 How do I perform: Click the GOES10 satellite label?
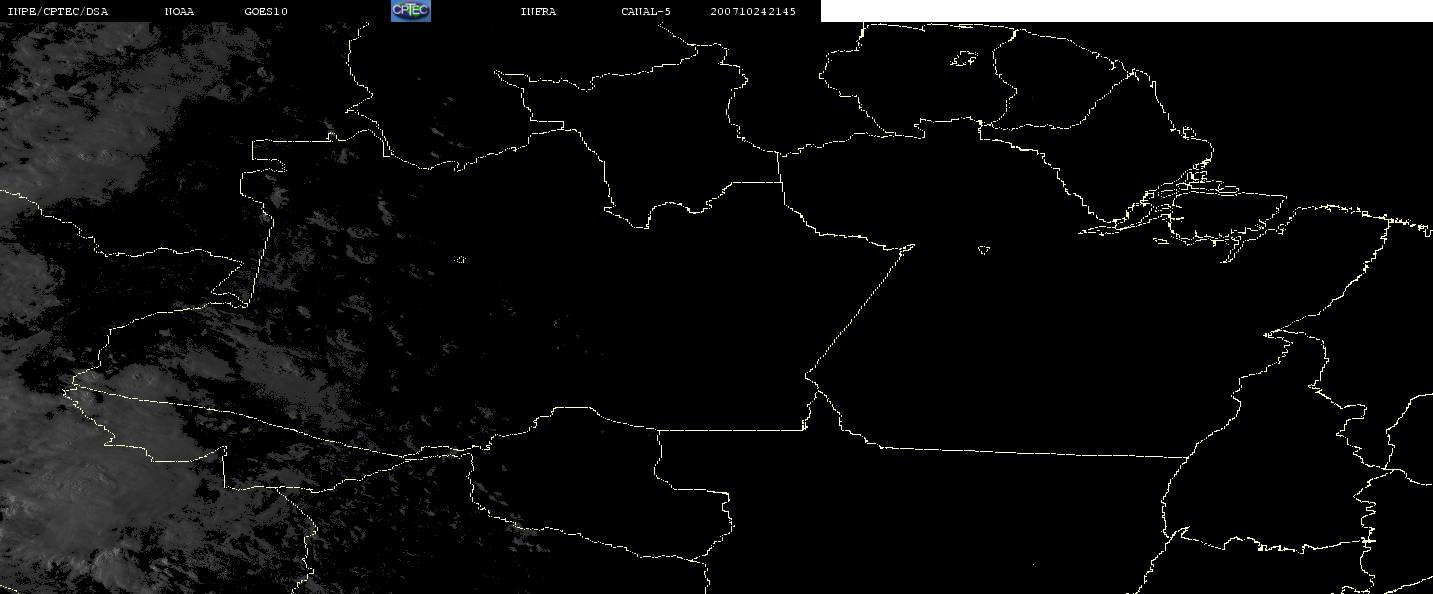tap(266, 11)
